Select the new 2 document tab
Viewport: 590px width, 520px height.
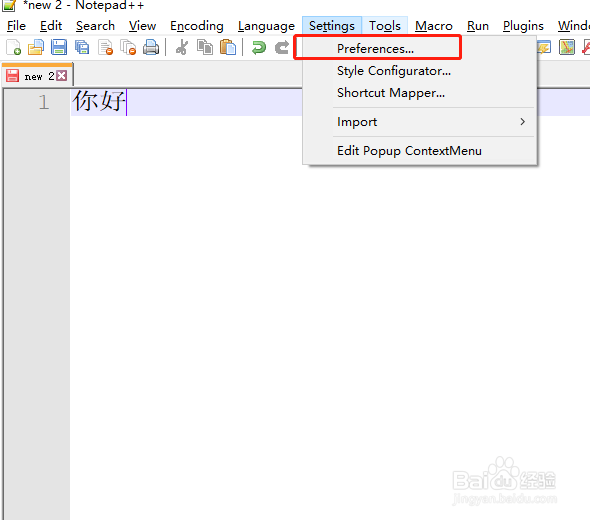pos(38,76)
